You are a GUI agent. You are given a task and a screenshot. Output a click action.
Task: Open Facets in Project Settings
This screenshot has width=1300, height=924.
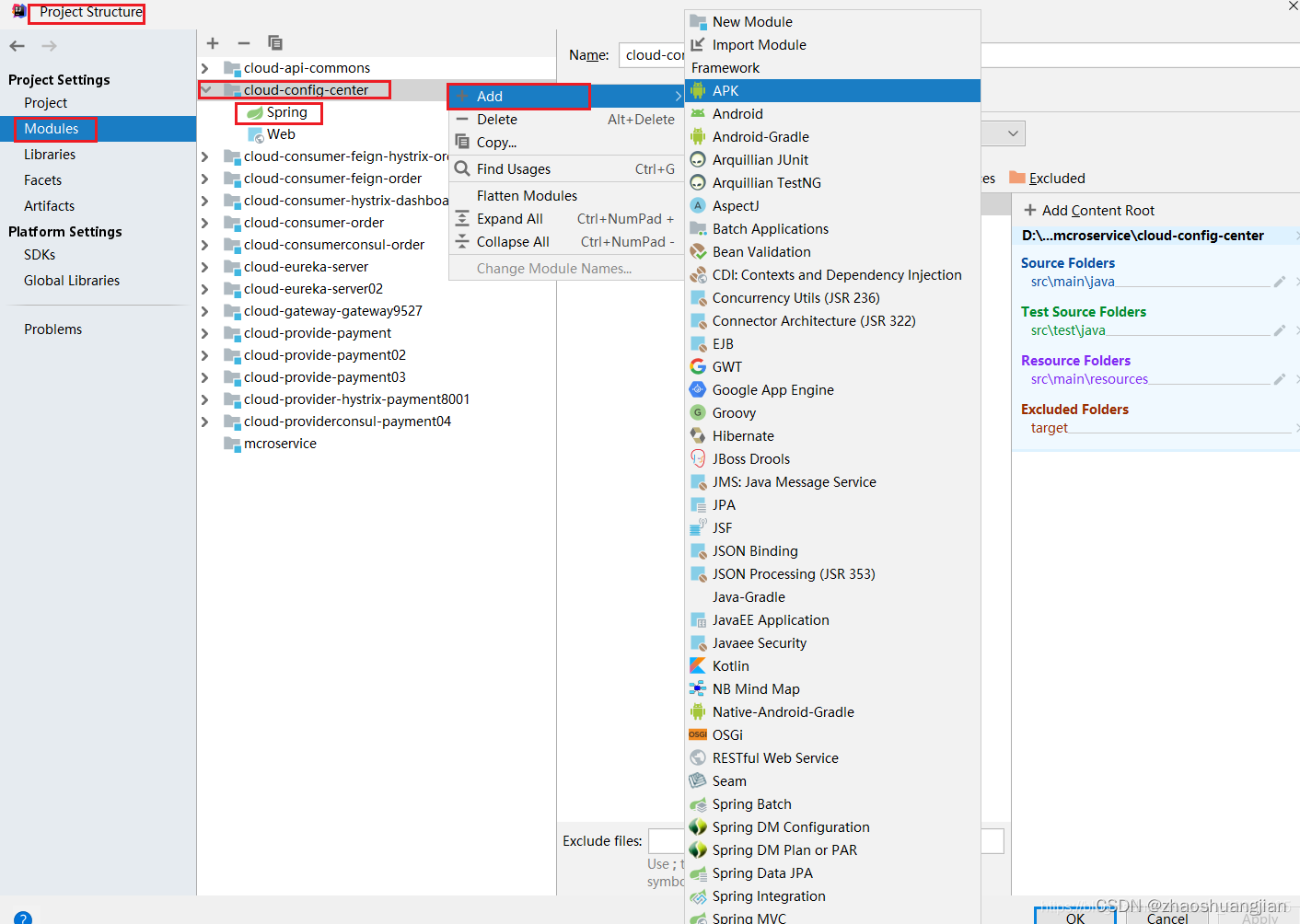42,180
